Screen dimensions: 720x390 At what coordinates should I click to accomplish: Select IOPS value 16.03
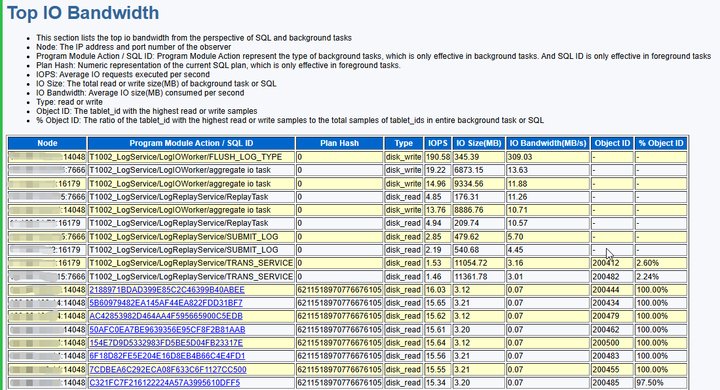(436, 290)
